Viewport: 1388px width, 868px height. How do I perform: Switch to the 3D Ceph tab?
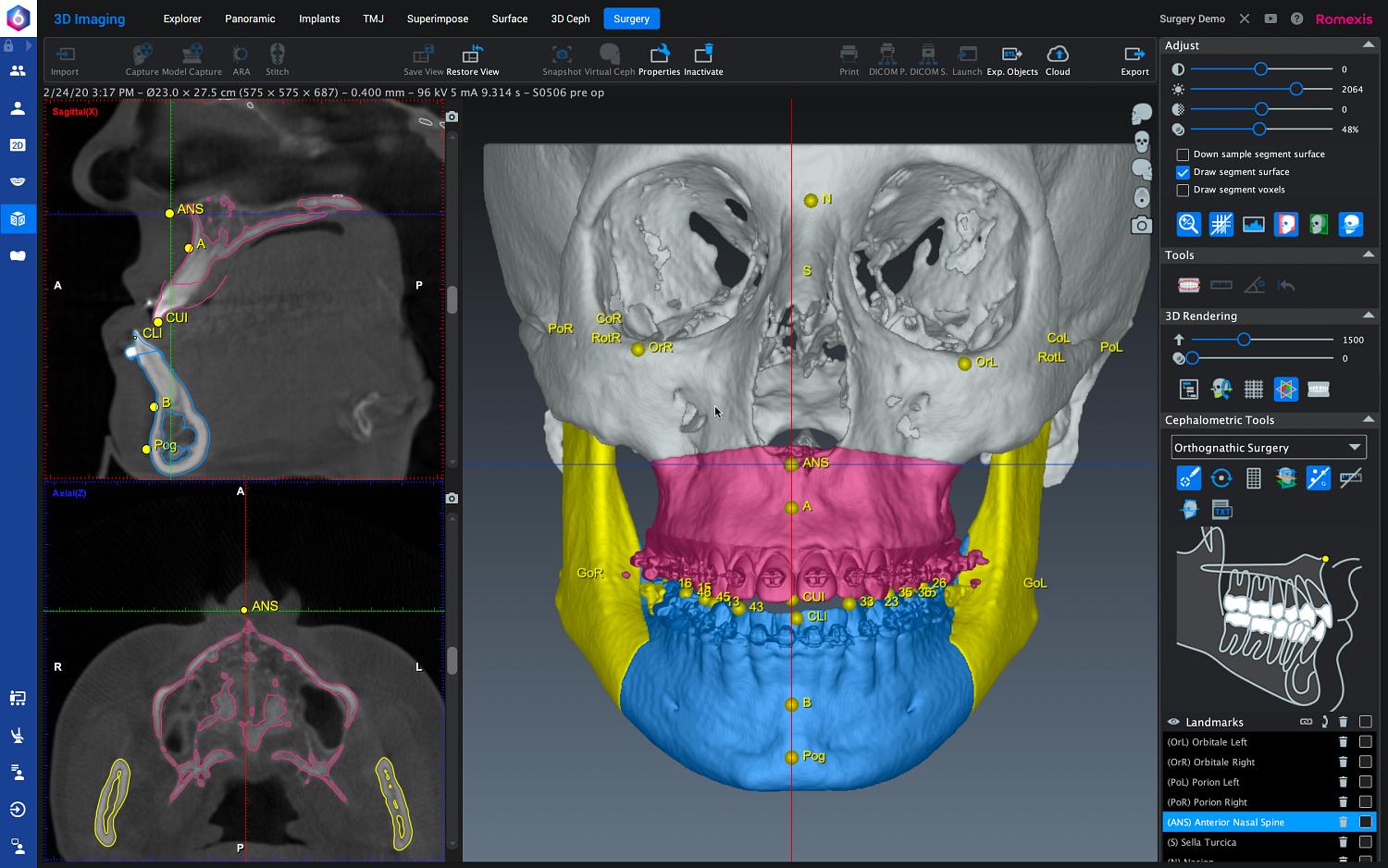tap(570, 19)
